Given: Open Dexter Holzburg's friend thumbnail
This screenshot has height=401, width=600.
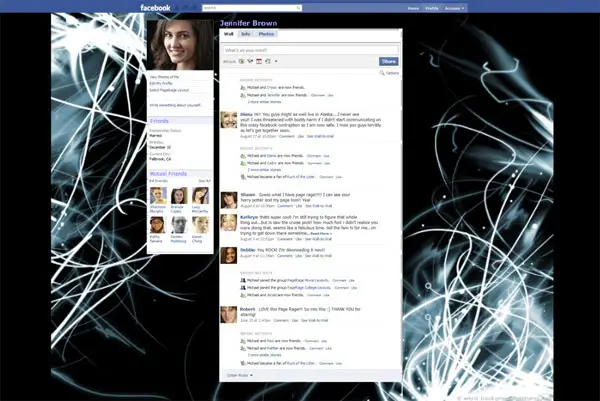Looking at the screenshot, I should 179,225.
